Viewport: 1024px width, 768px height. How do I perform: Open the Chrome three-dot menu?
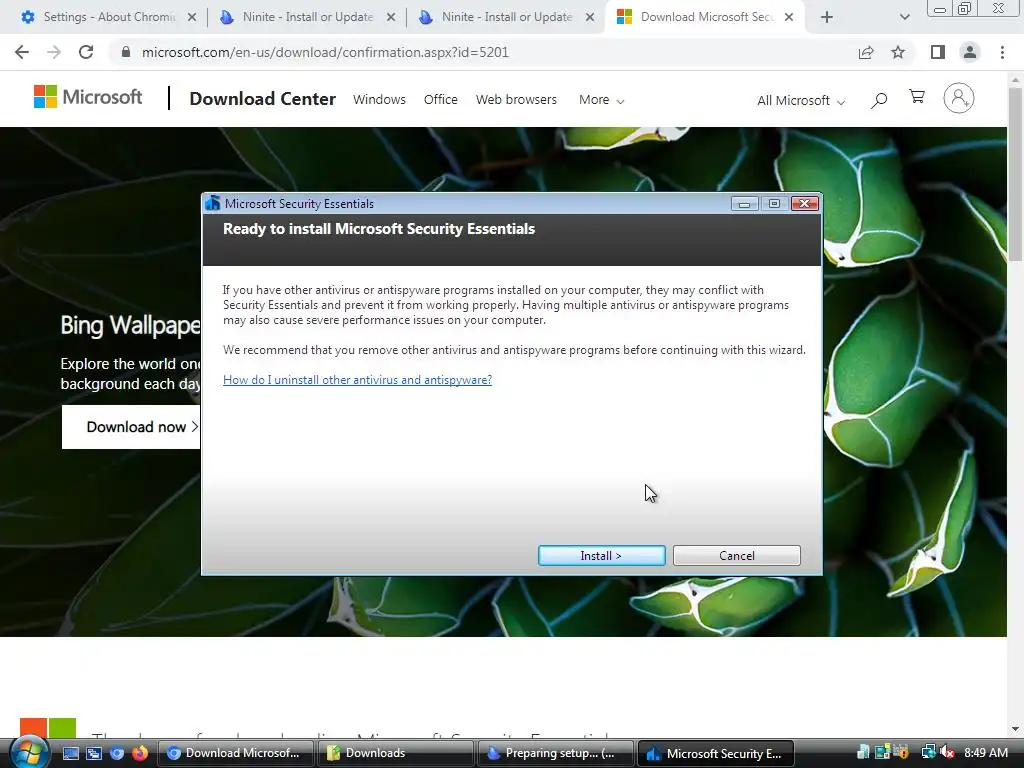click(x=1002, y=52)
